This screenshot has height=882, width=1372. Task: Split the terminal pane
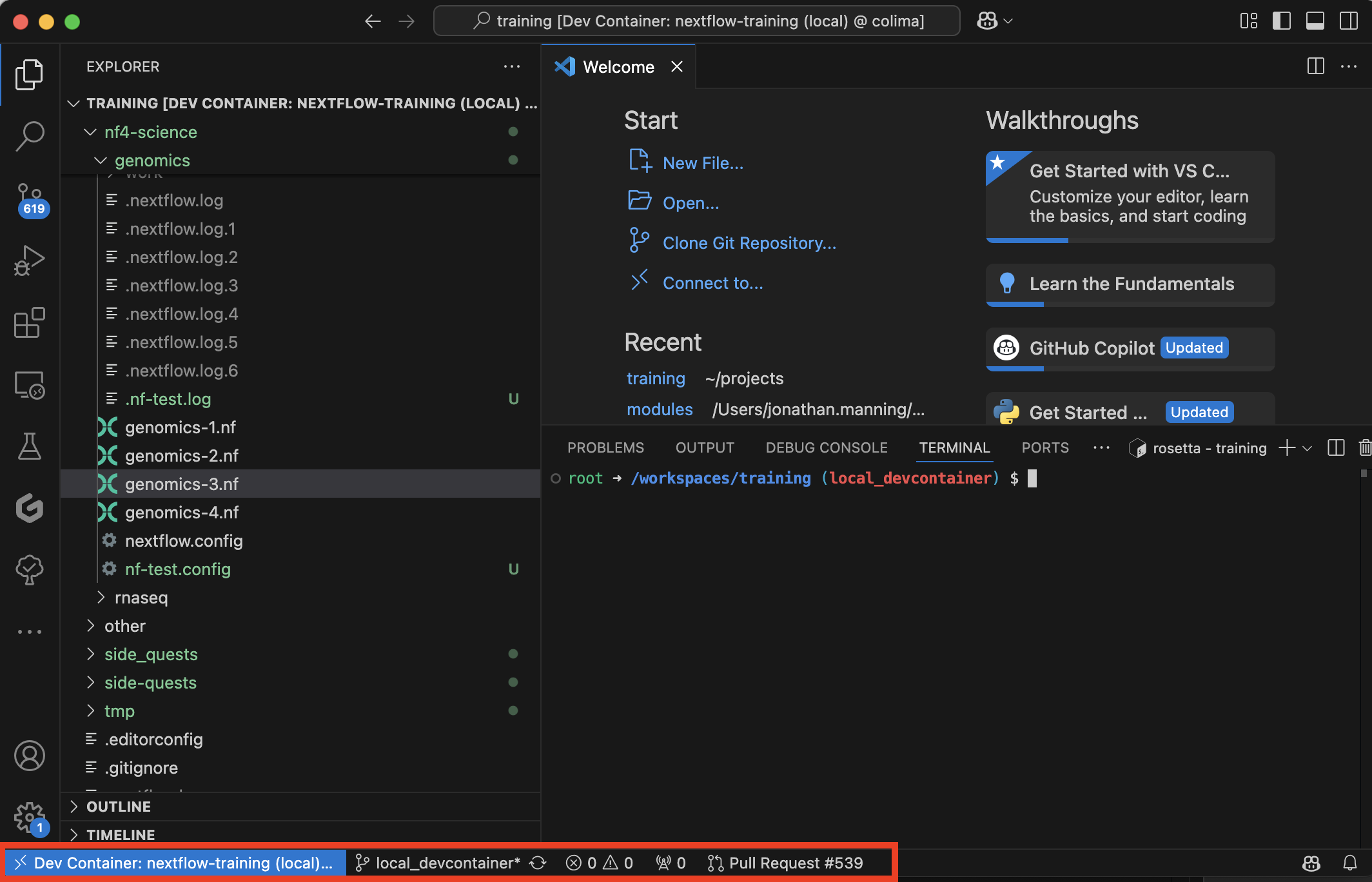coord(1336,448)
